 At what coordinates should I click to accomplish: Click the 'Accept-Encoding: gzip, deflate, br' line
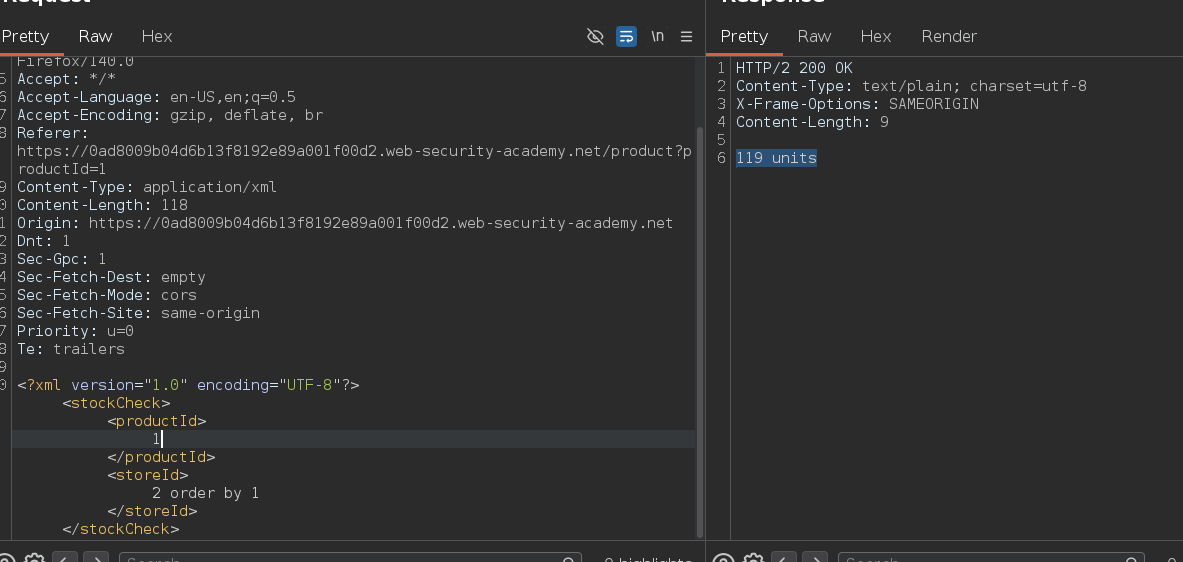click(170, 115)
